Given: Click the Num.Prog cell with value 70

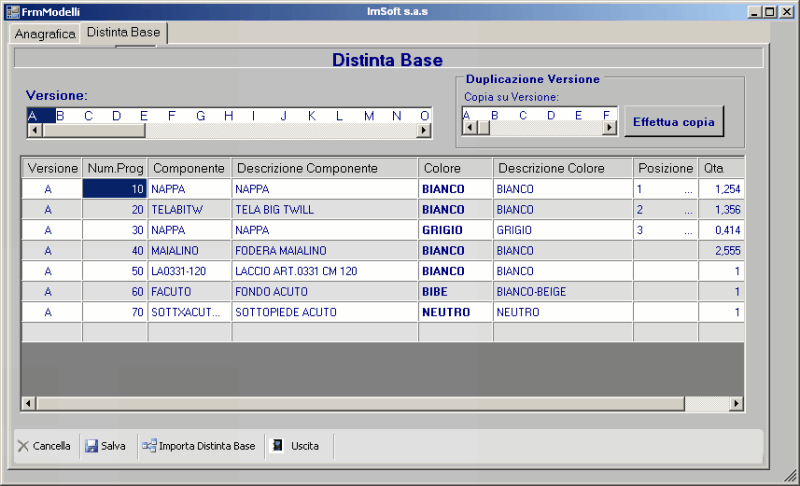Looking at the screenshot, I should click(115, 312).
